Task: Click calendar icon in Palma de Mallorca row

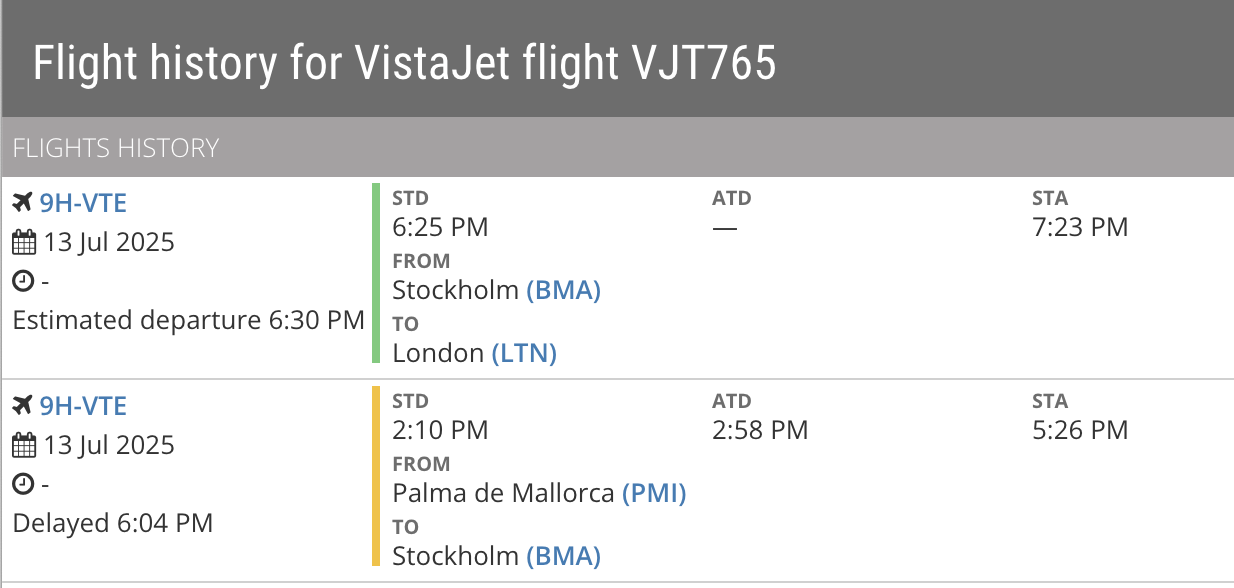Action: click(24, 445)
